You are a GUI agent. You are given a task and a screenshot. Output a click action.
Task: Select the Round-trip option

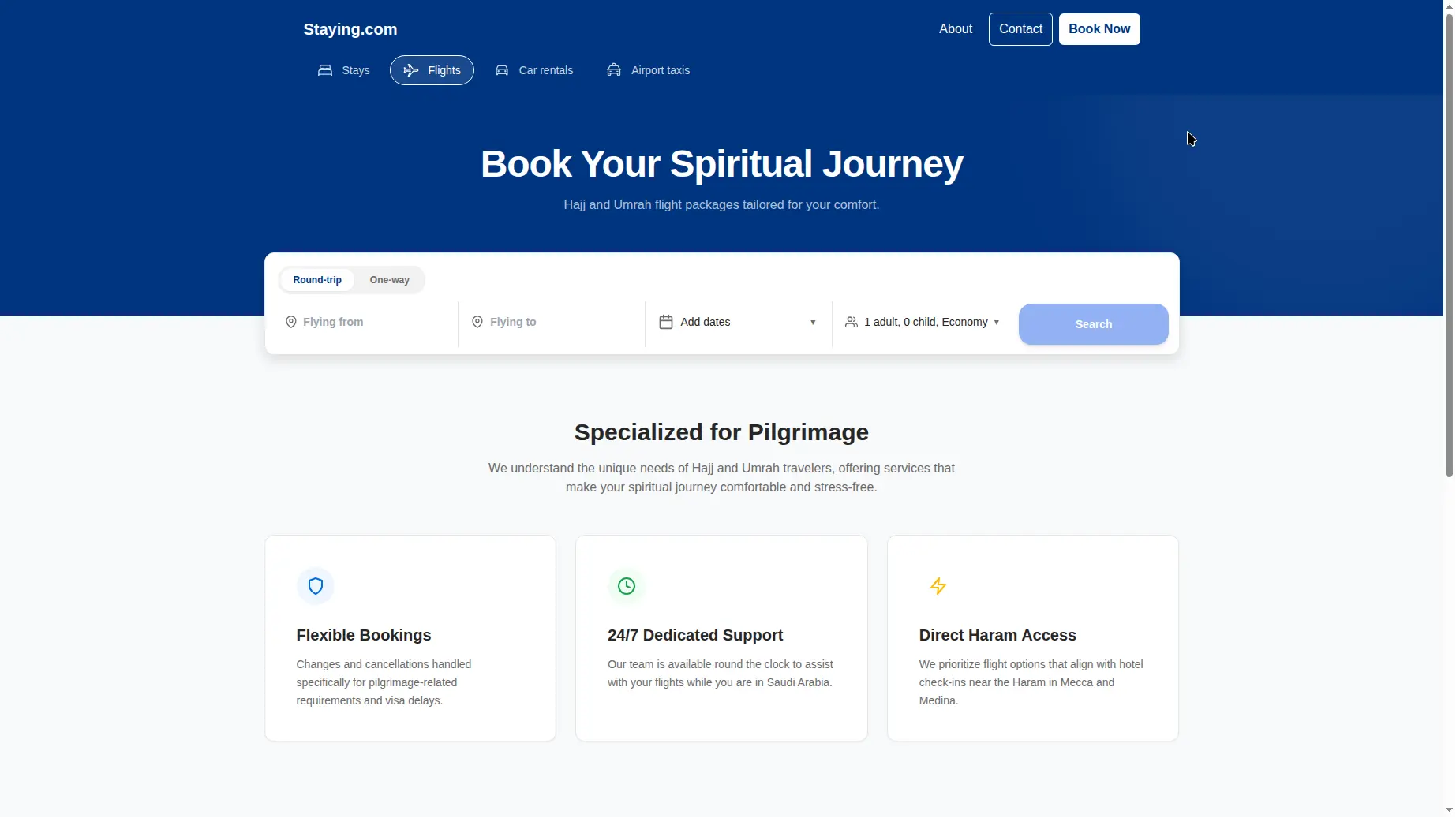[x=317, y=280]
